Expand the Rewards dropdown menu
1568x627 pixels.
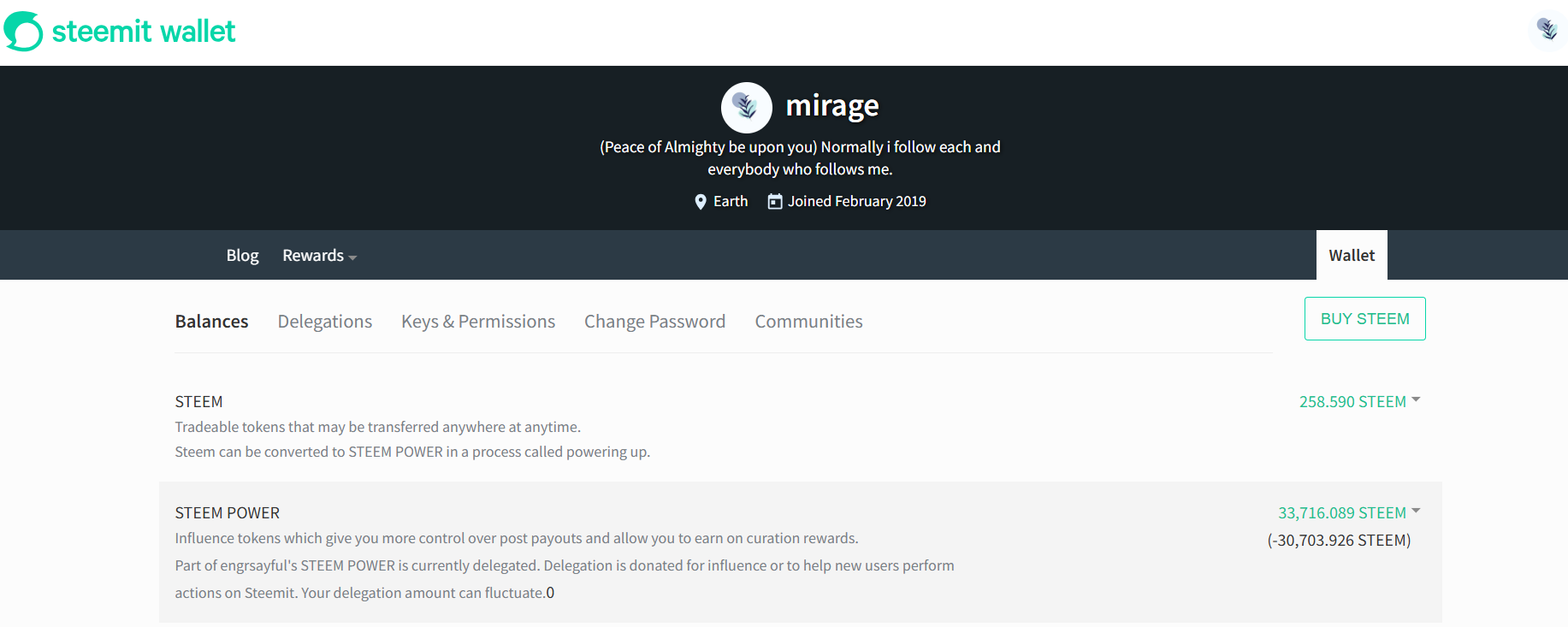319,256
